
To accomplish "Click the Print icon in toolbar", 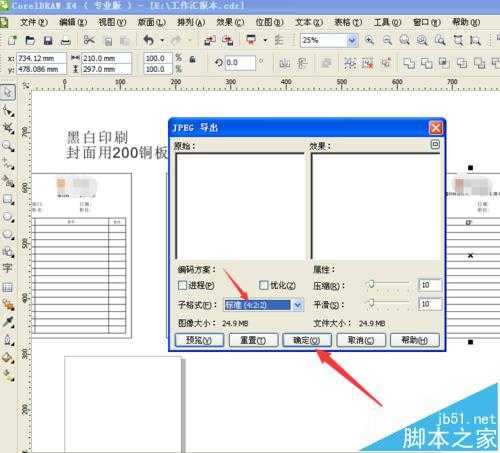I will tap(66, 41).
